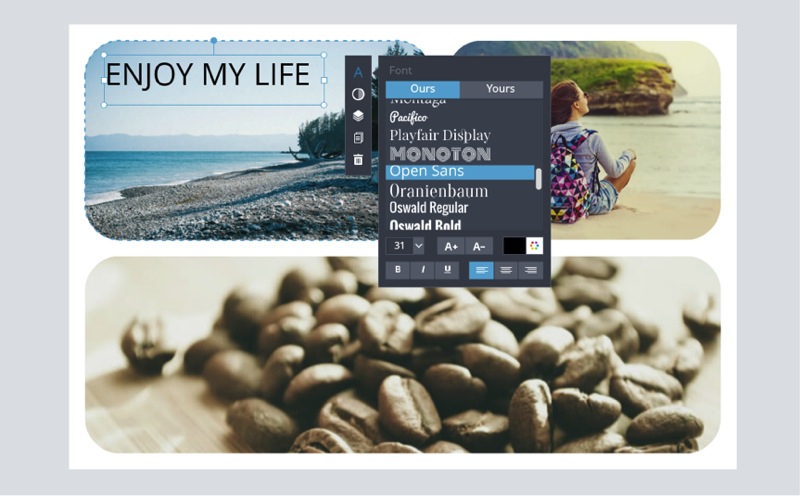The height and width of the screenshot is (496, 800).
Task: Click the layers stack icon
Action: [x=358, y=116]
